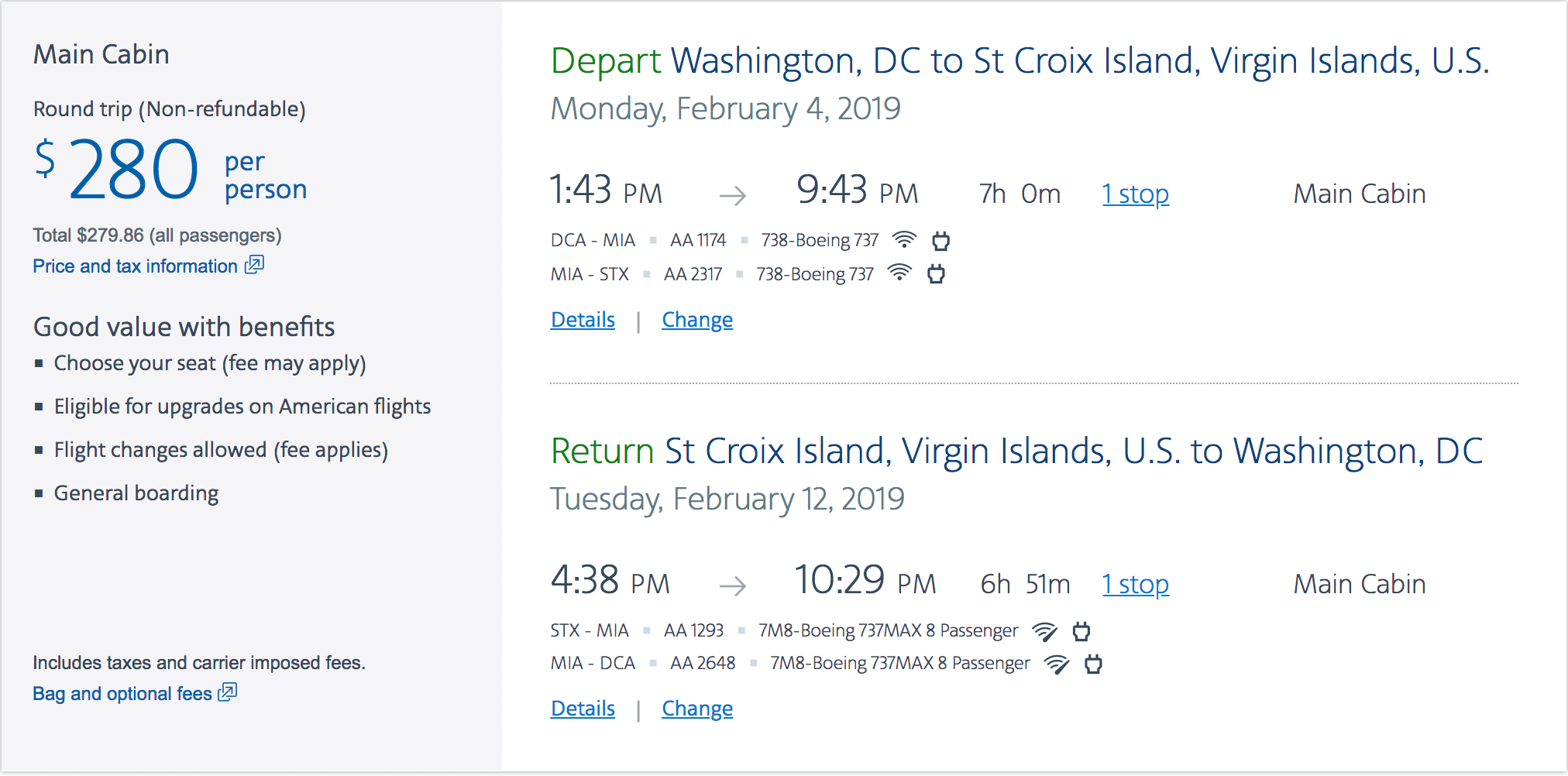Click external link icon beside Bag and optional fees
This screenshot has height=776, width=1568.
[x=228, y=692]
